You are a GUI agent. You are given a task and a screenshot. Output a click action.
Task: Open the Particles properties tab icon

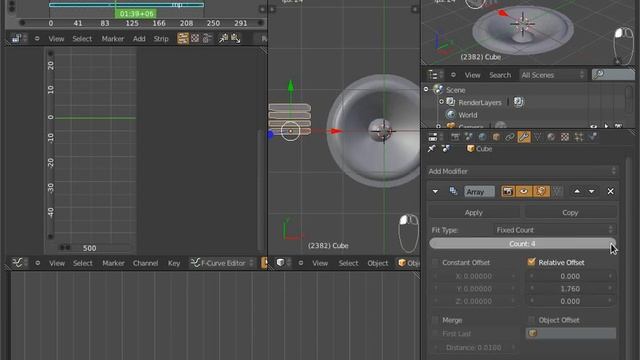point(579,137)
